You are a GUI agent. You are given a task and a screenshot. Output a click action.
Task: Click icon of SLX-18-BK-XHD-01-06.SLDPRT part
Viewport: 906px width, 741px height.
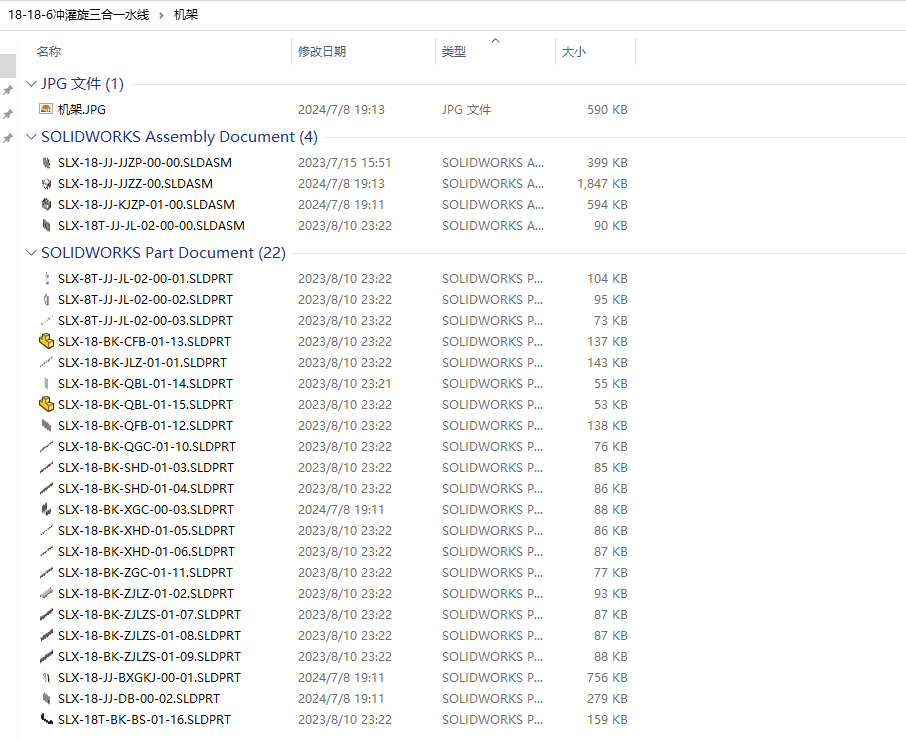tap(46, 551)
